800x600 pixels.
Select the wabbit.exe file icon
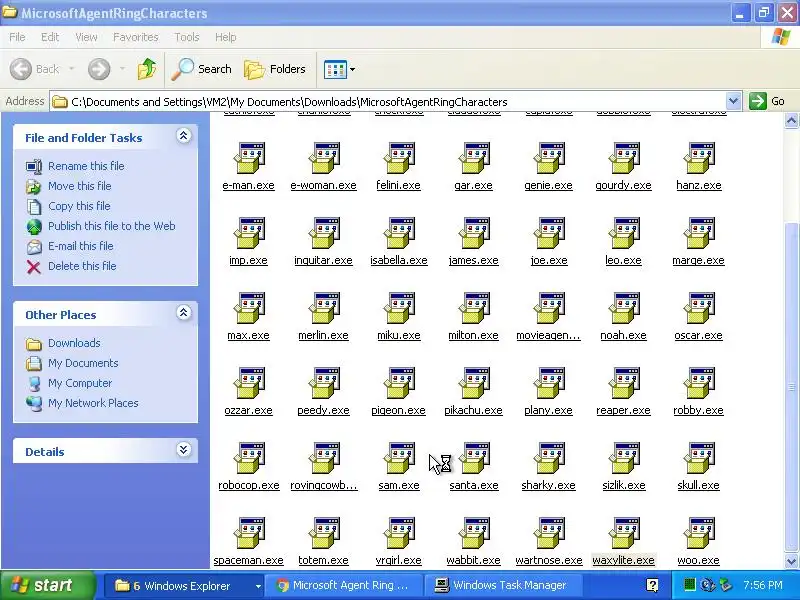point(474,534)
